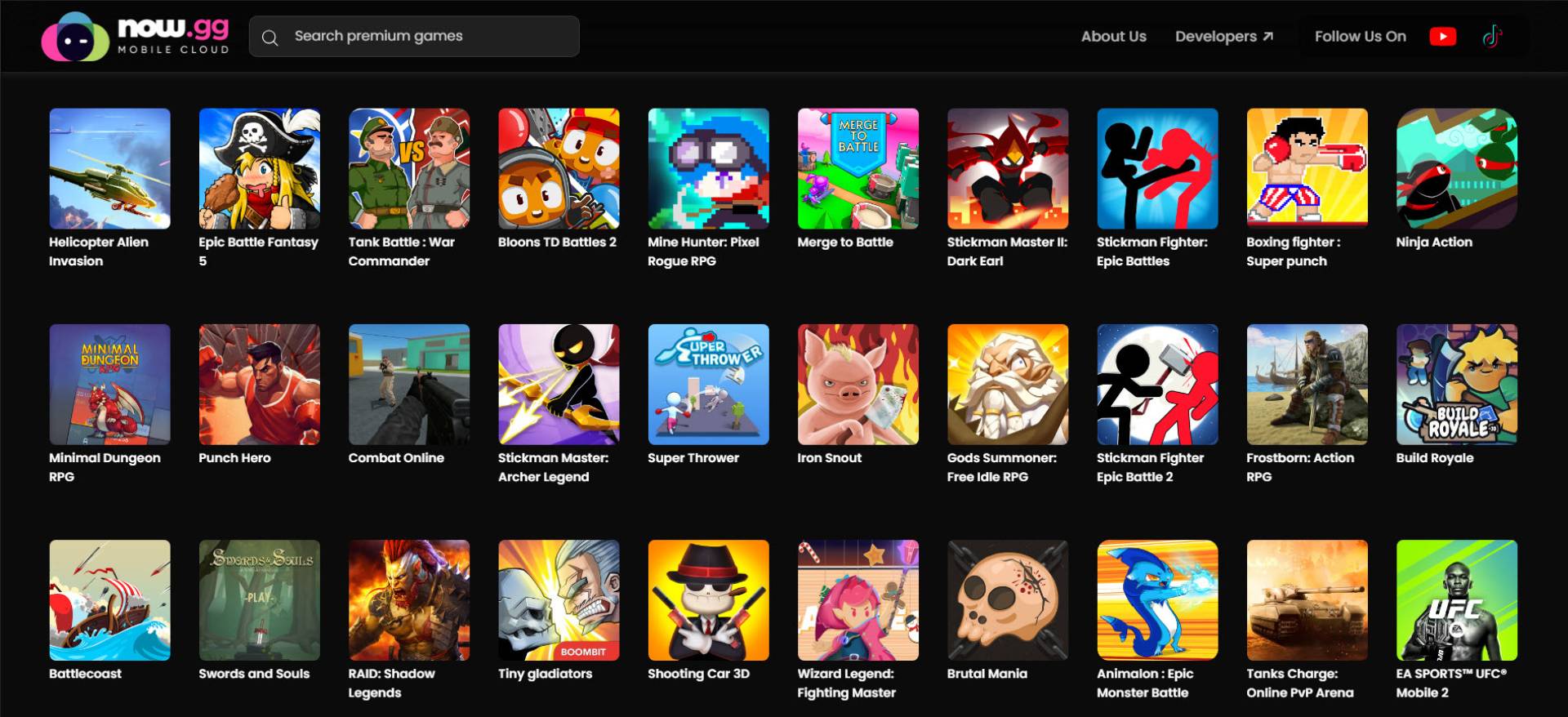Viewport: 1568px width, 717px height.
Task: Open the YouTube channel icon
Action: 1443,37
